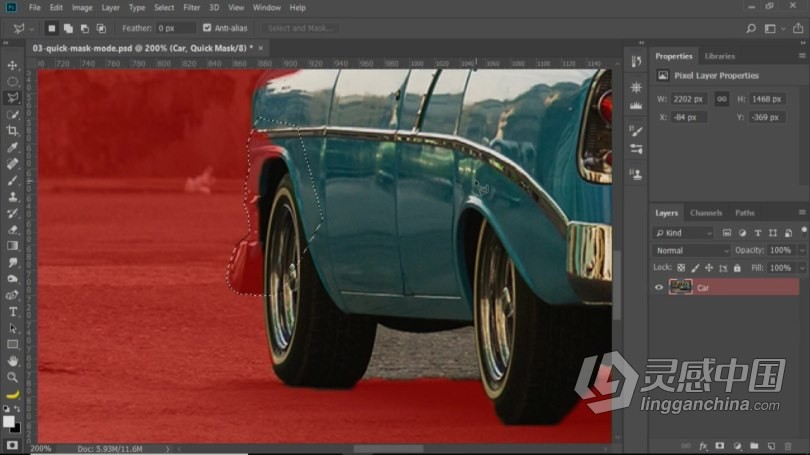Toggle lock image pixels

click(x=695, y=268)
